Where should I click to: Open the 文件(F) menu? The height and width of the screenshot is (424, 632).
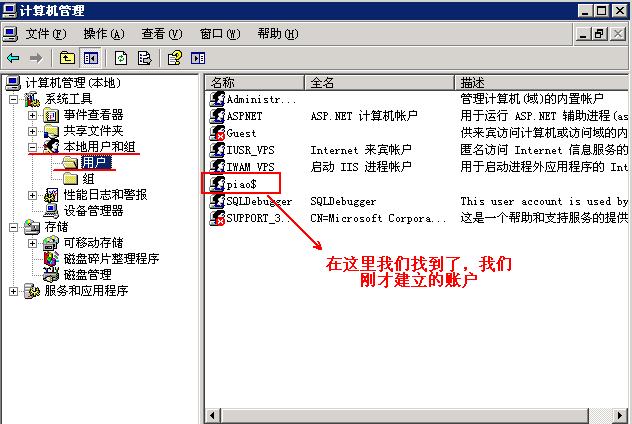click(46, 34)
